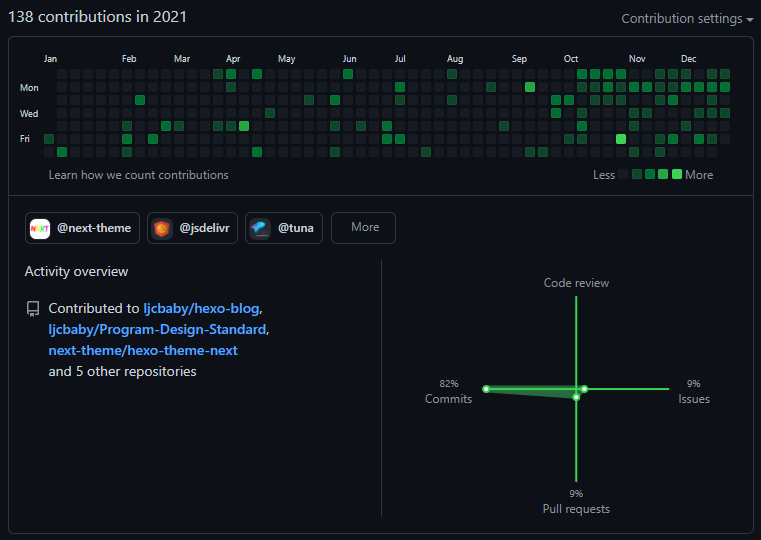Click the brightest green legend swatch next to 'More'

pyautogui.click(x=677, y=175)
